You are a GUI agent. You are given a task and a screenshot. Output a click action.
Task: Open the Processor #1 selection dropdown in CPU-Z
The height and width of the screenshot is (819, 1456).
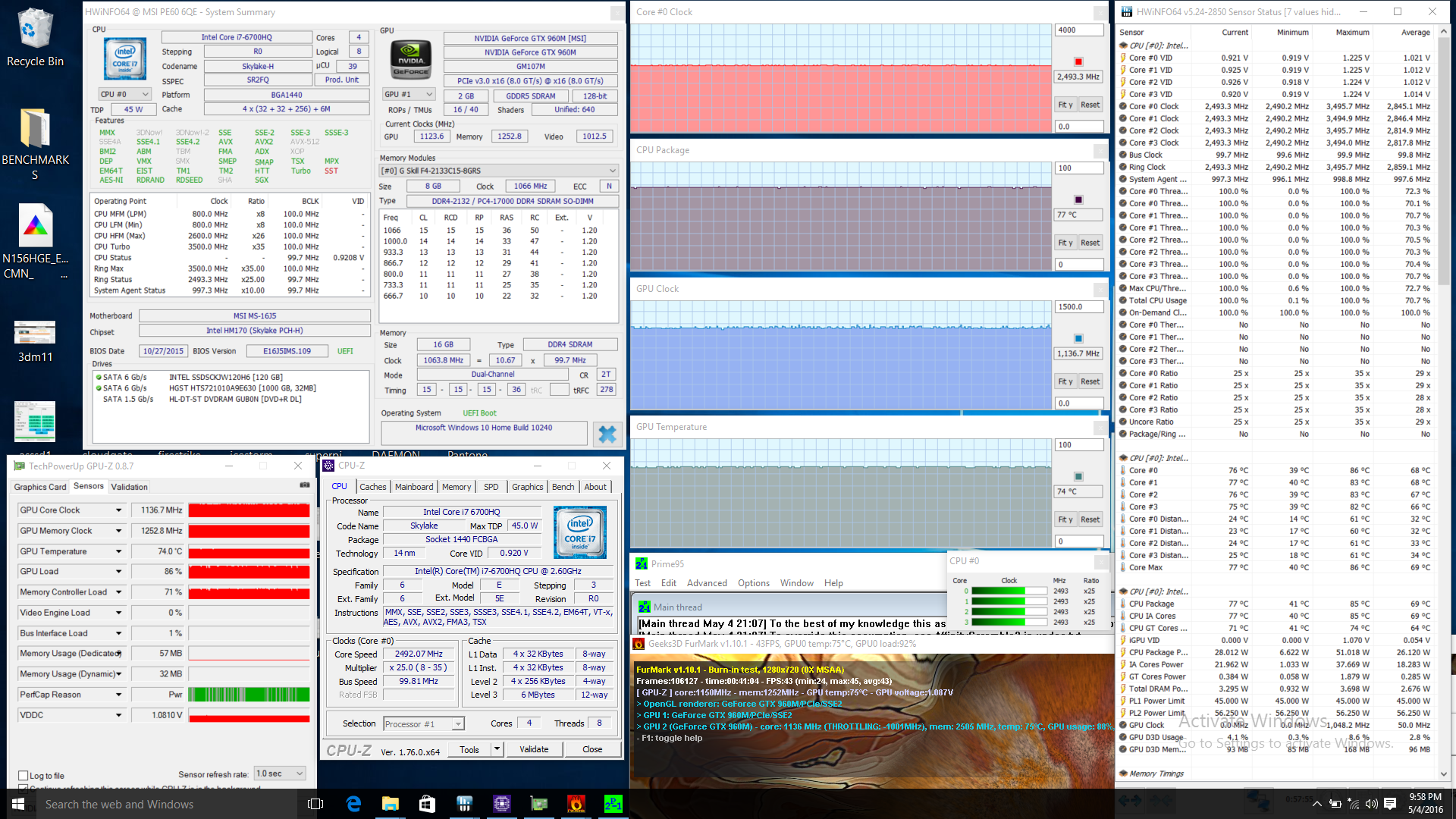[424, 724]
